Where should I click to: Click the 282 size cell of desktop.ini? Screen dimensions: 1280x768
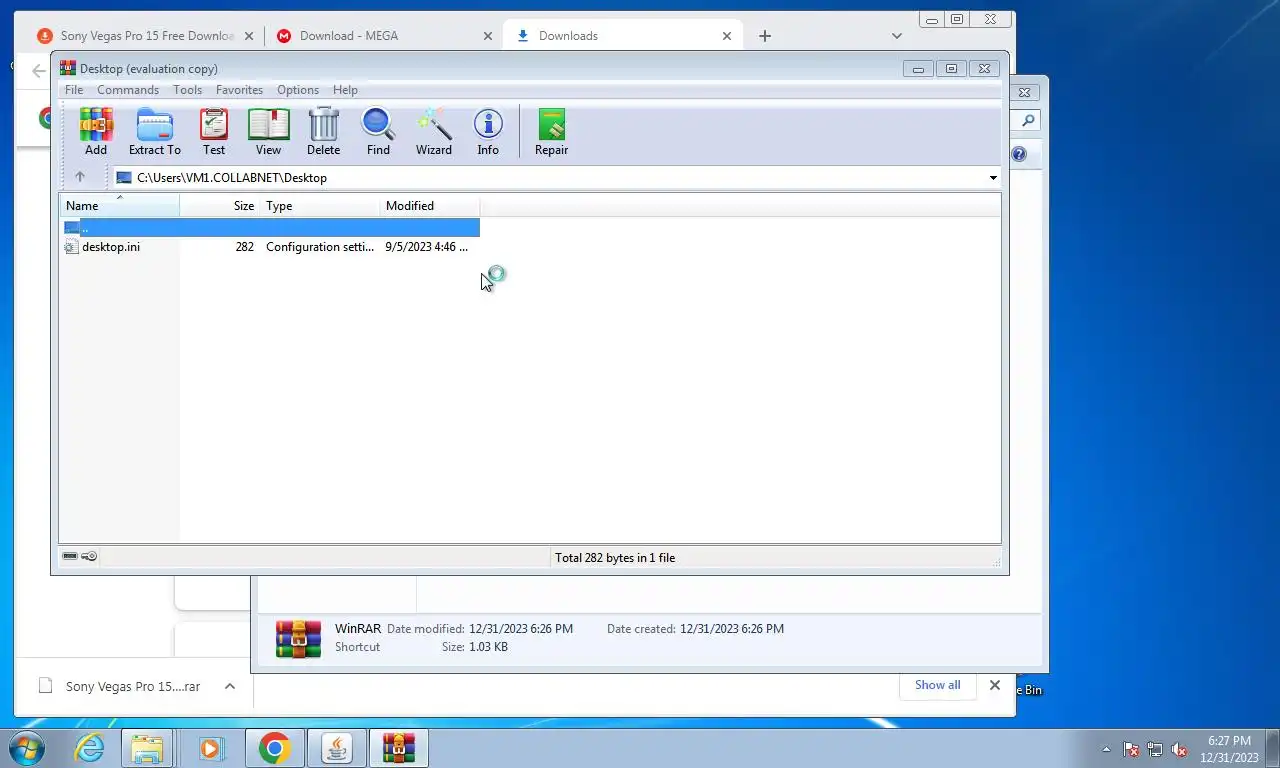click(x=244, y=247)
